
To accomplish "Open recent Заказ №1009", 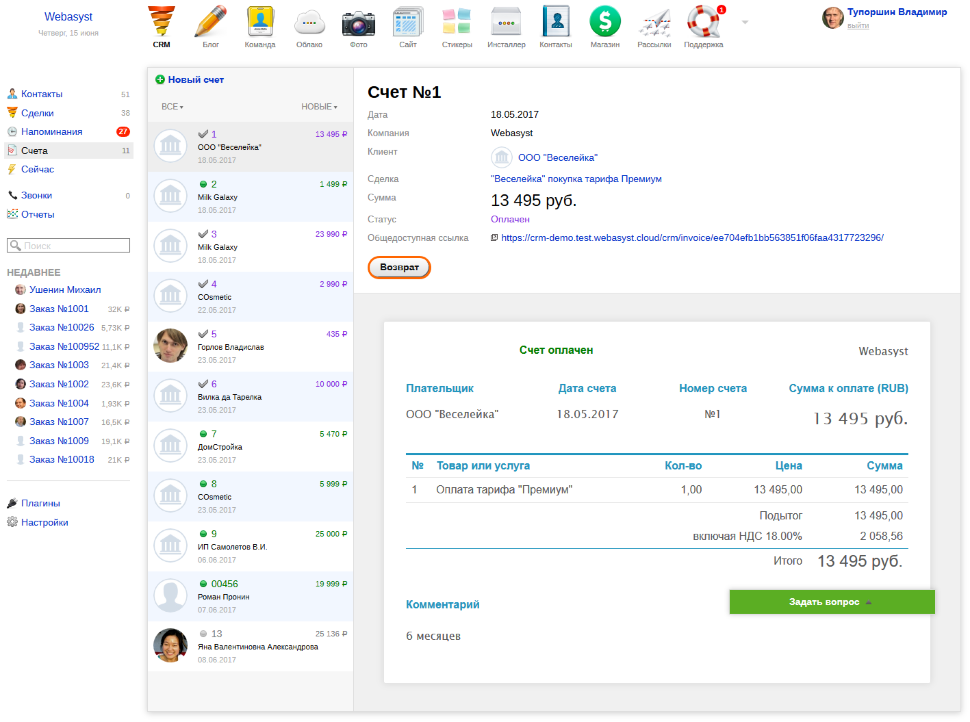I will point(59,441).
